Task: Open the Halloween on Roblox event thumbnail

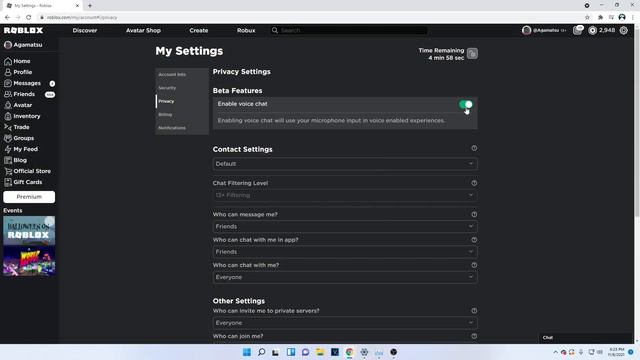Action: pos(29,231)
